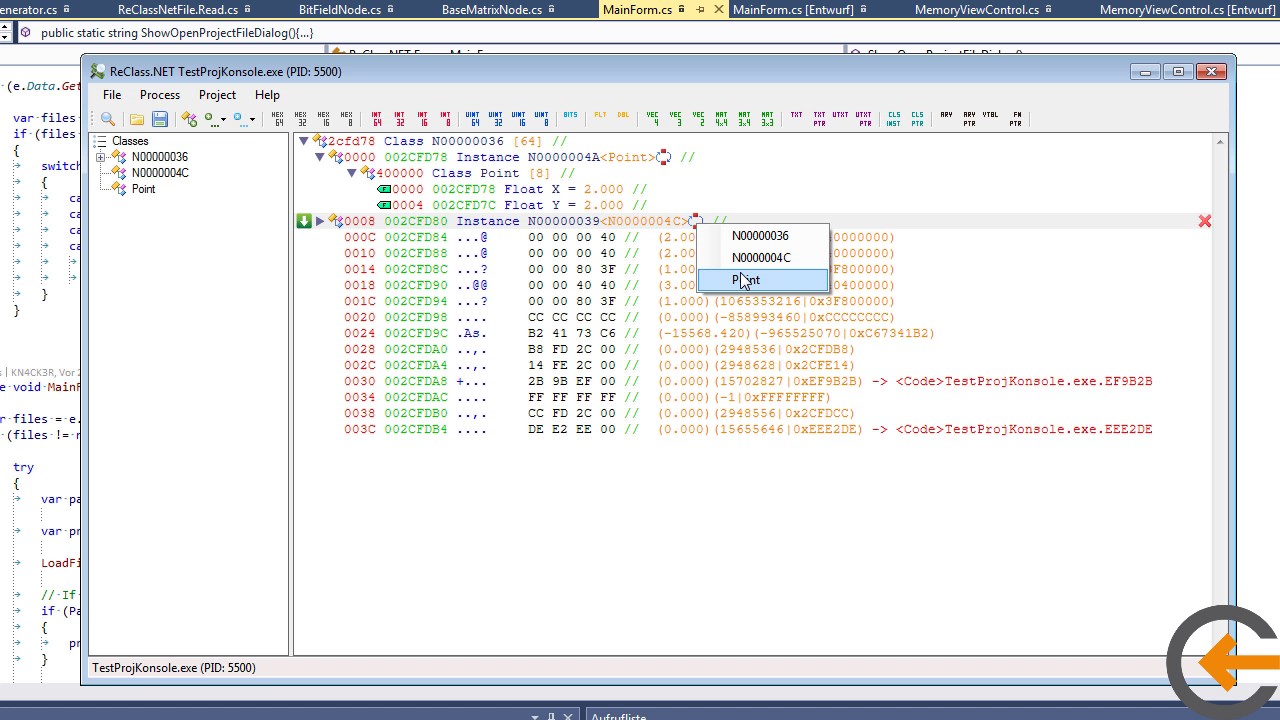
Task: Close the MainForm.cs editor tab
Action: pos(718,10)
